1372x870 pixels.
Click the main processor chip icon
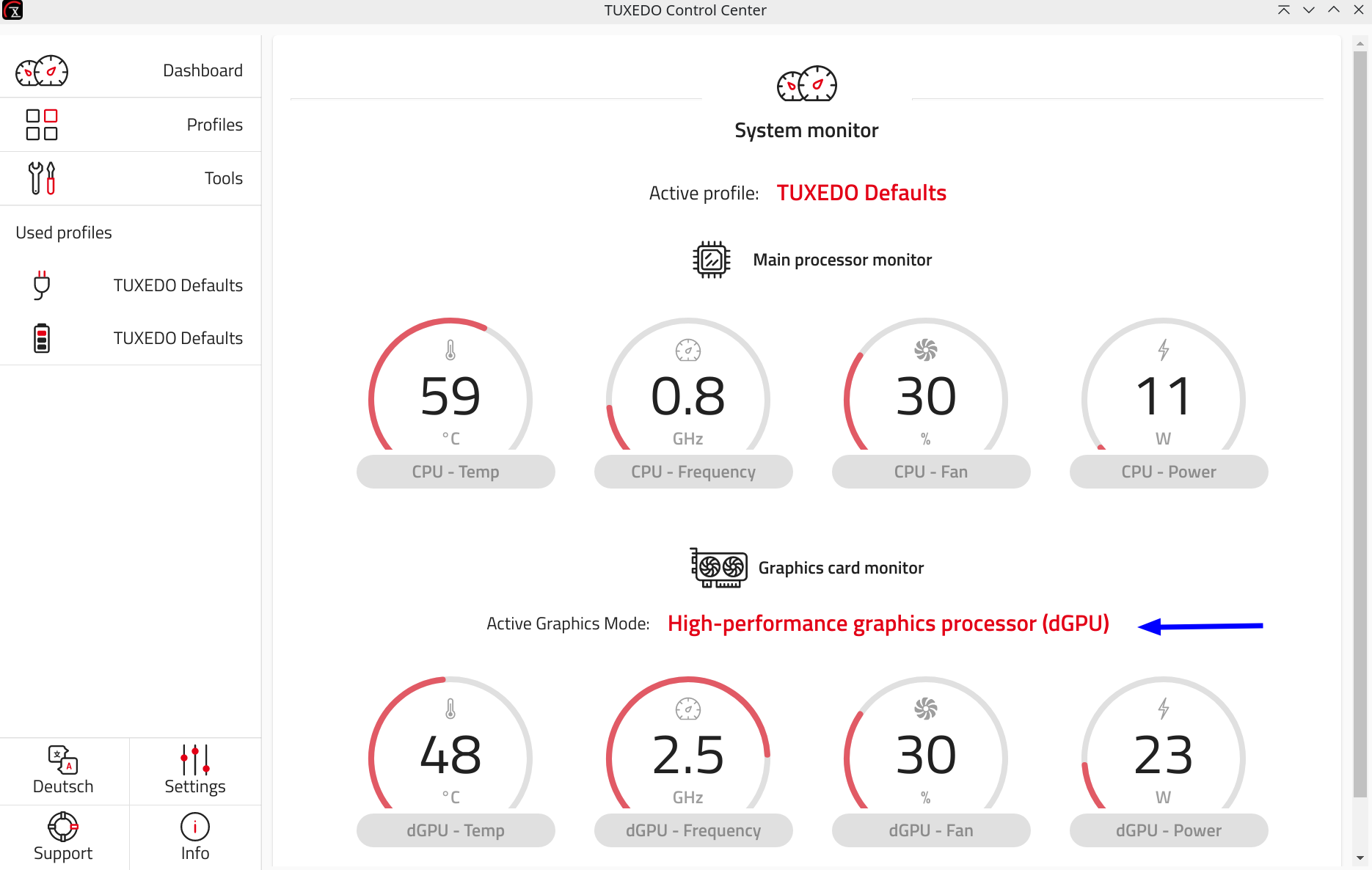712,260
